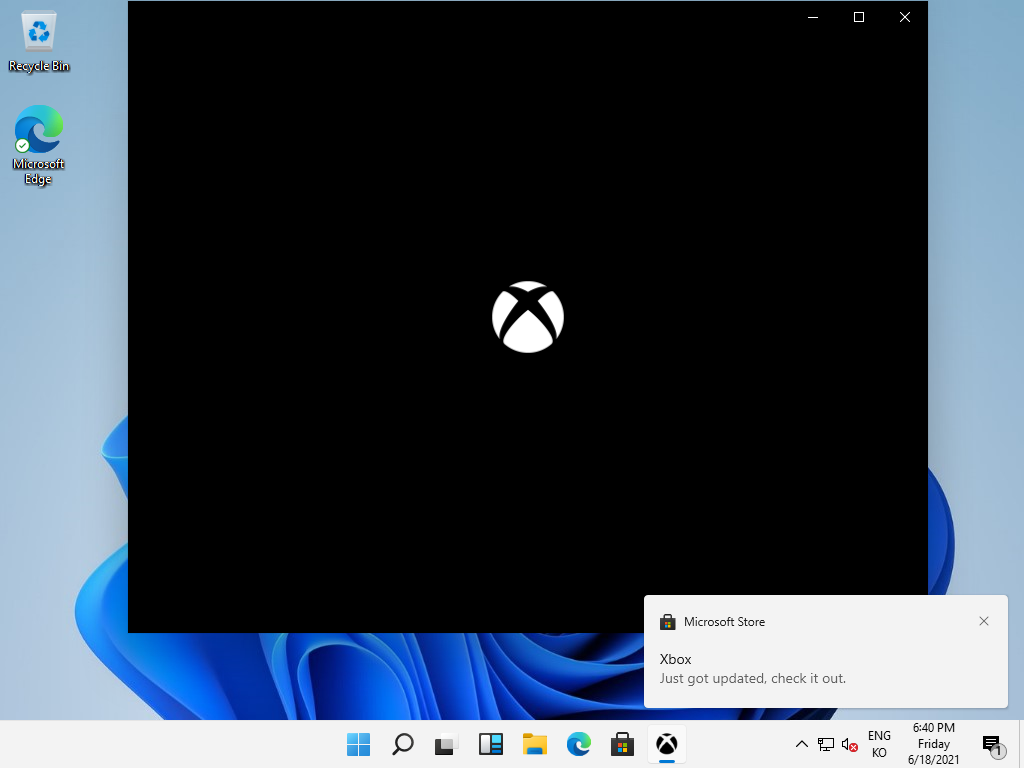Open the Recycle Bin desktop icon
1024x768 pixels.
pyautogui.click(x=39, y=40)
